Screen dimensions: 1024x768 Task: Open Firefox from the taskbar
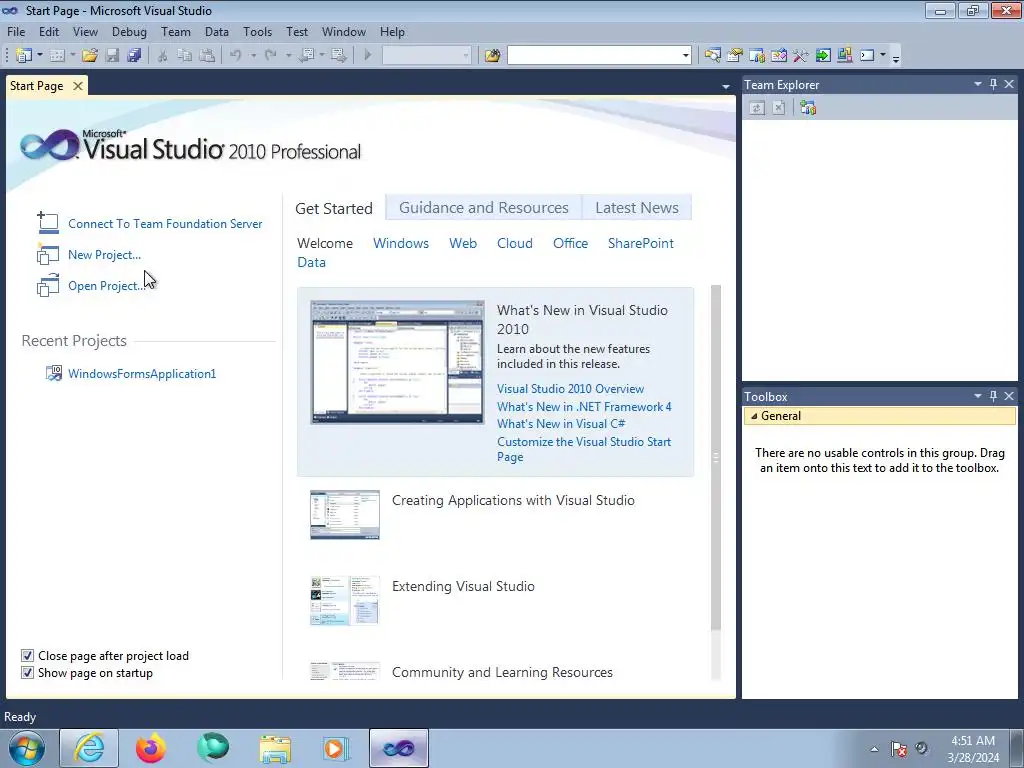pos(151,748)
